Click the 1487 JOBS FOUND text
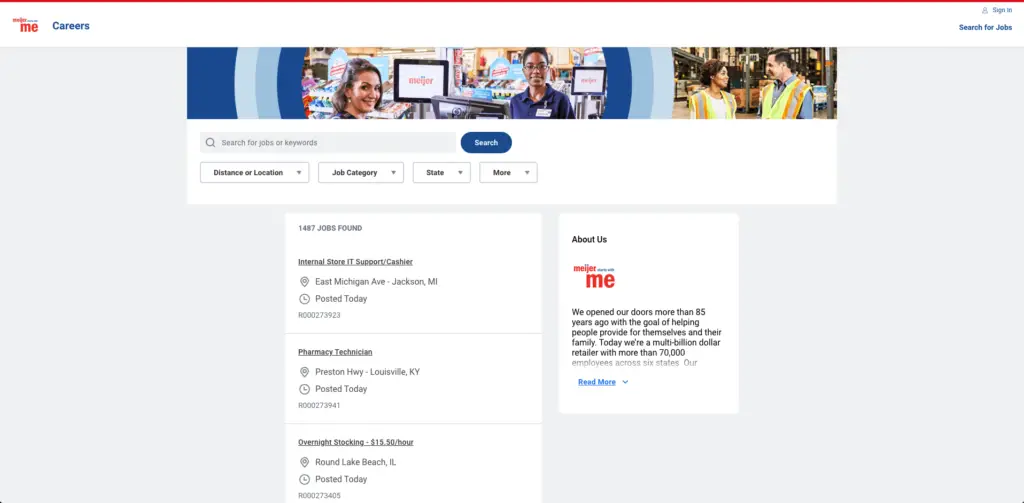 pos(330,229)
